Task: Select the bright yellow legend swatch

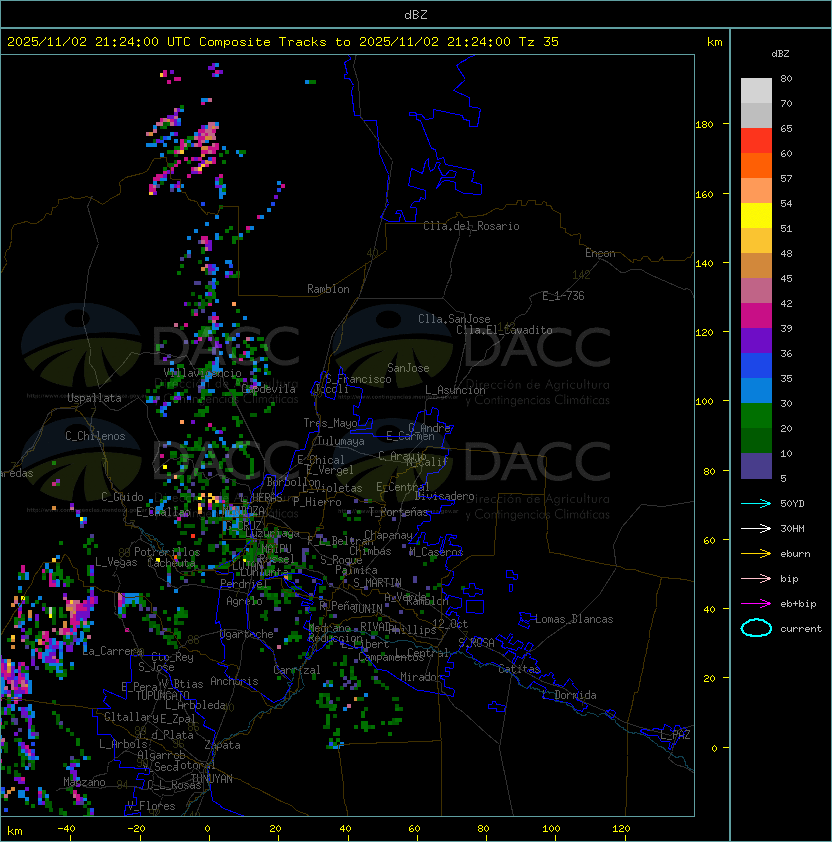Action: (x=756, y=216)
